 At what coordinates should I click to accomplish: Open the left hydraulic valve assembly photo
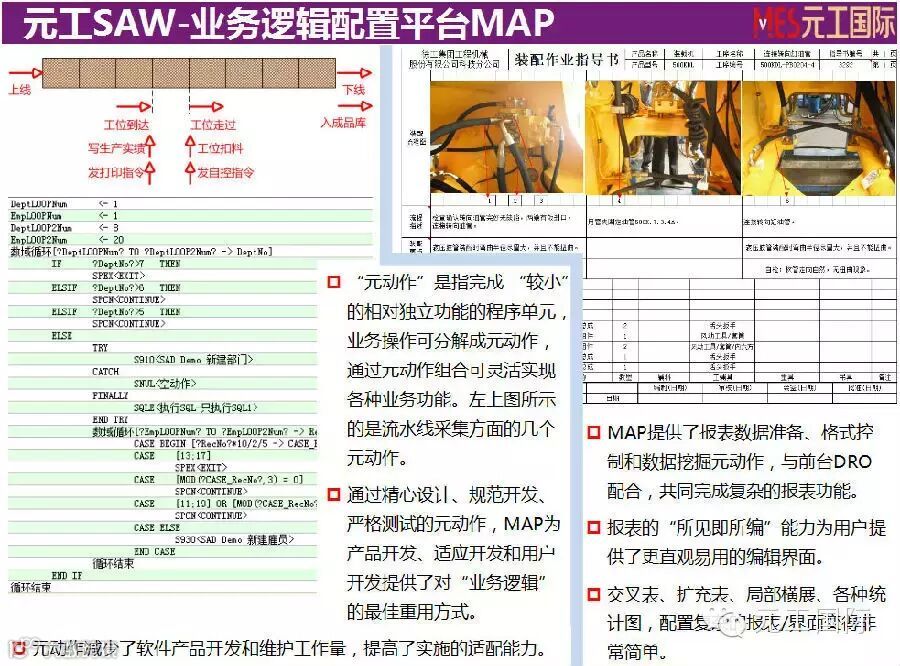point(506,138)
